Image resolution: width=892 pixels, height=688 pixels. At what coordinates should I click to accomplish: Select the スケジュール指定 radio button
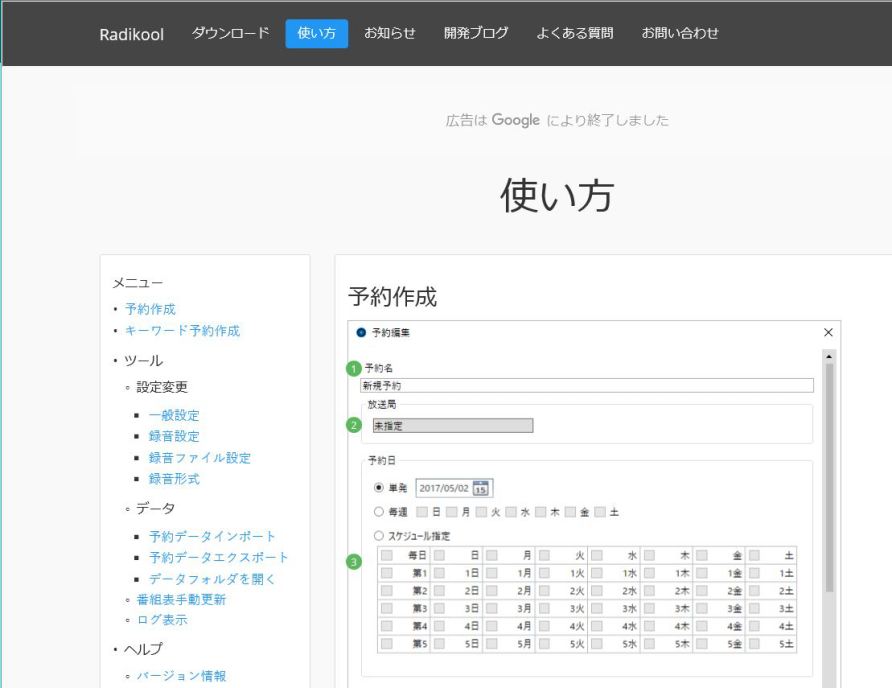[378, 535]
